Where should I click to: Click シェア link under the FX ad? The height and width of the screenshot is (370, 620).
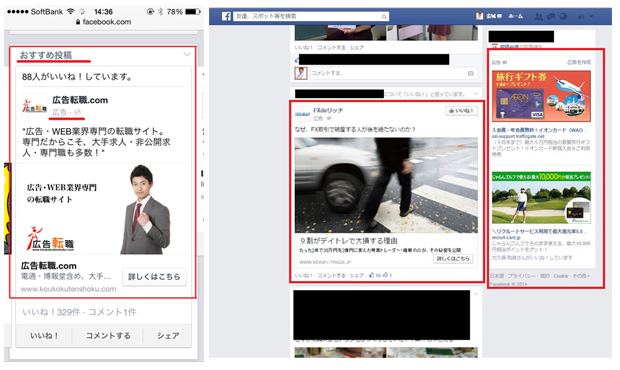[356, 276]
